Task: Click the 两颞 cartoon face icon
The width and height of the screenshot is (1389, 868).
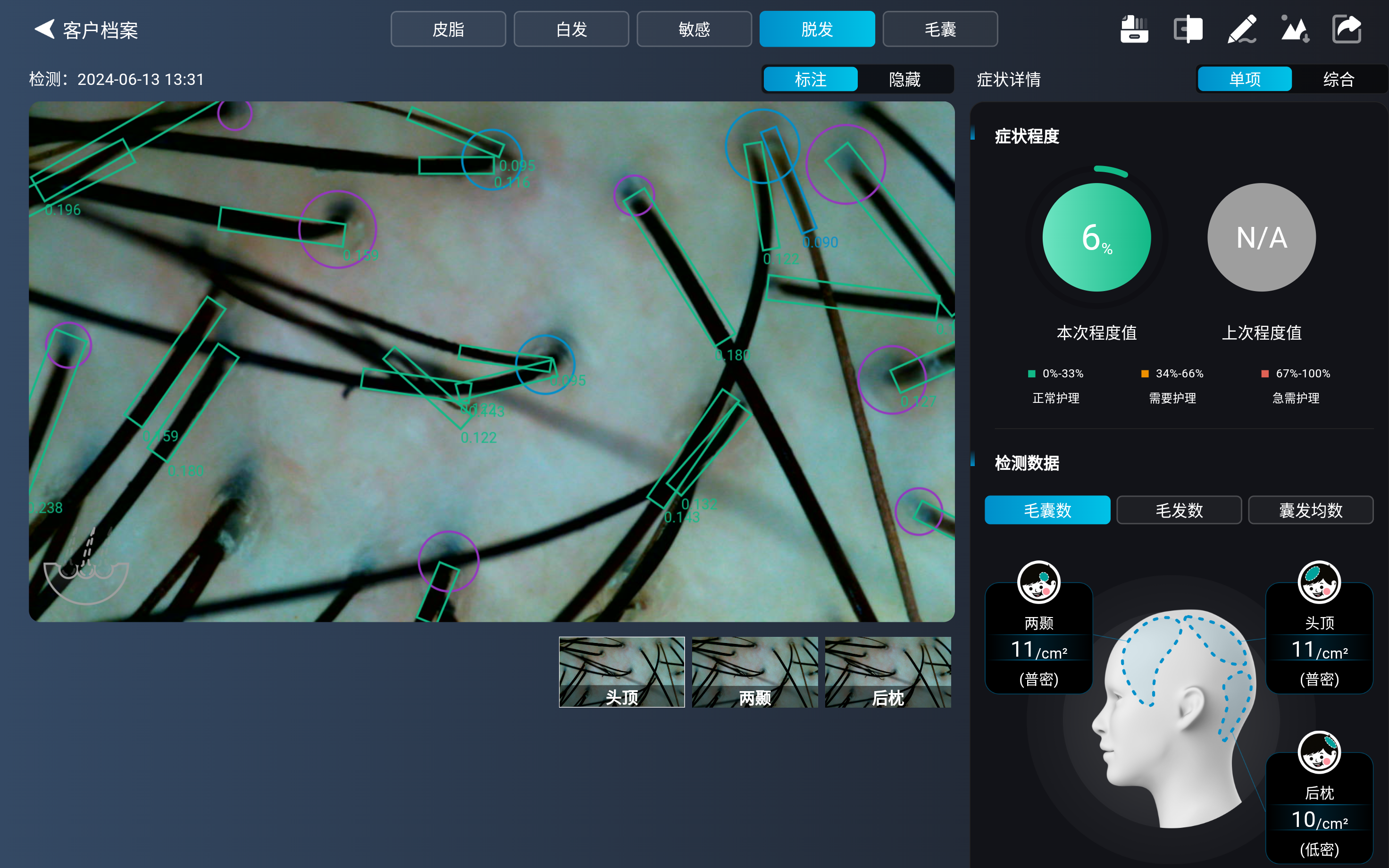Action: pos(1038,582)
